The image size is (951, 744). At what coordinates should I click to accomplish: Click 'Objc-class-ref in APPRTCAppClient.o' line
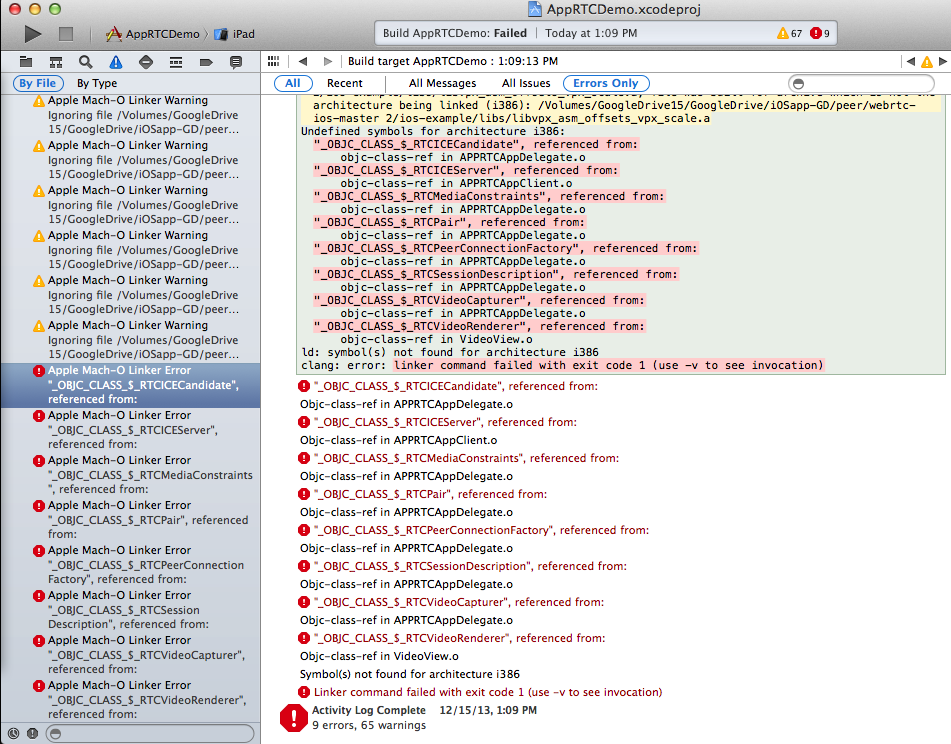click(398, 440)
